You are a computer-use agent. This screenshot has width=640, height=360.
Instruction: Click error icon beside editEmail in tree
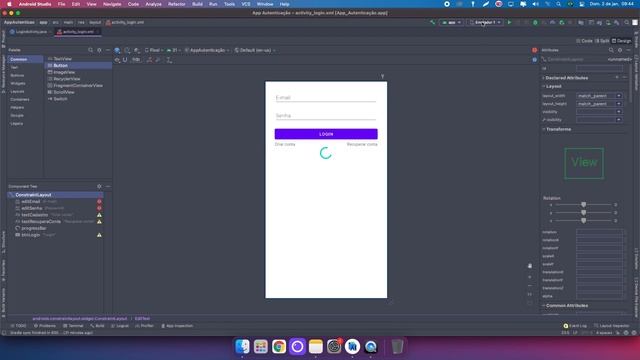[x=99, y=202]
